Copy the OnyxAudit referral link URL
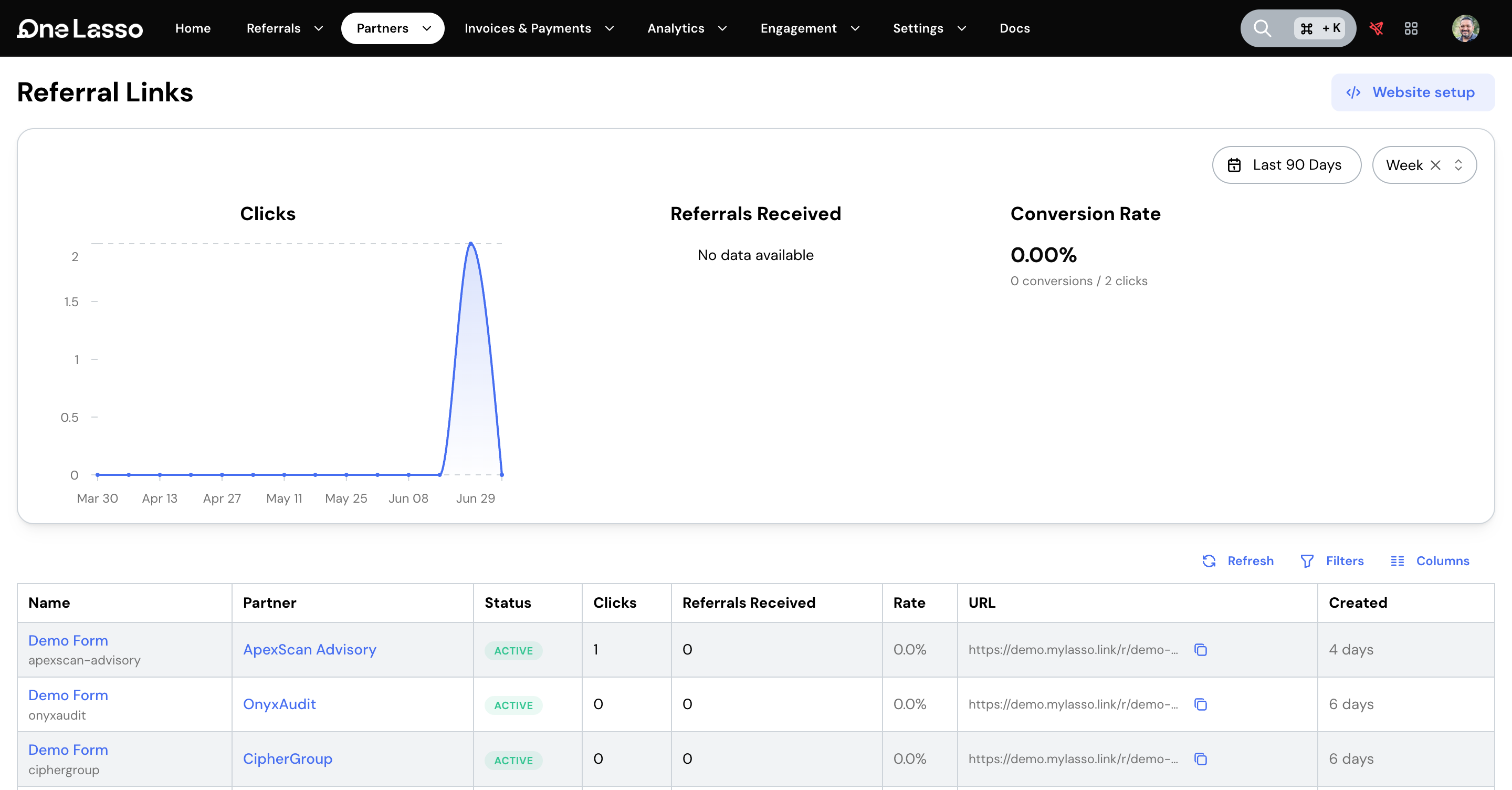Screen dimensions: 1512x790 click(x=1200, y=704)
